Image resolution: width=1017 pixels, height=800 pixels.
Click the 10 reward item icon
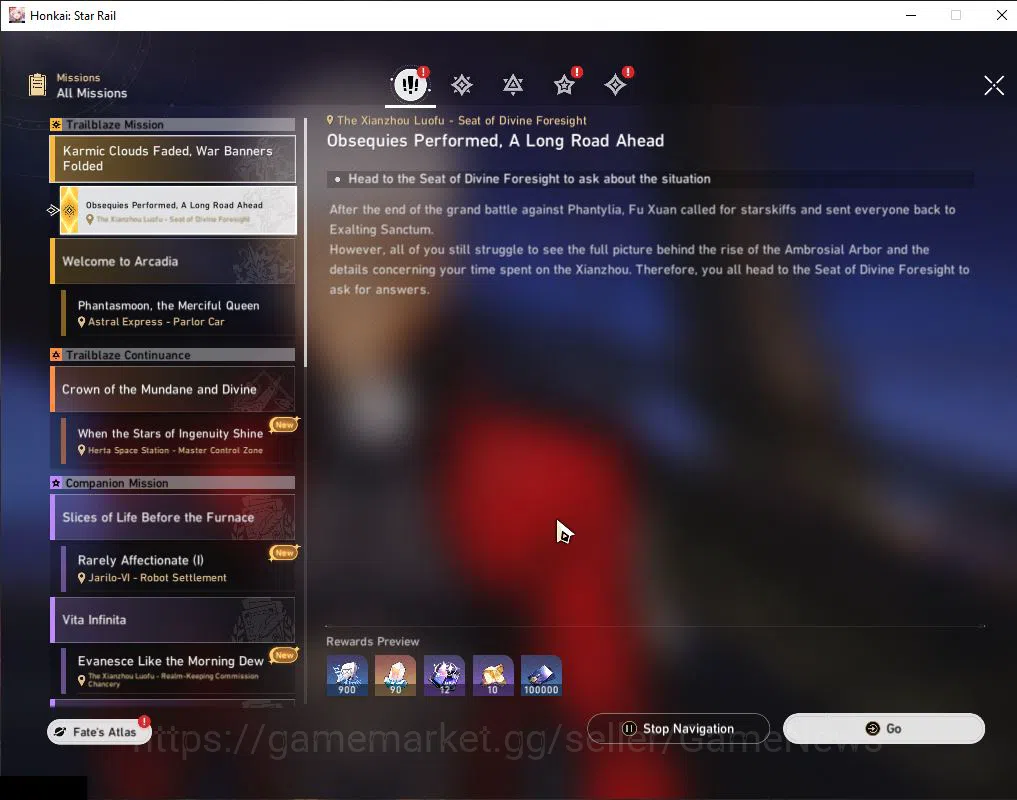(x=493, y=675)
